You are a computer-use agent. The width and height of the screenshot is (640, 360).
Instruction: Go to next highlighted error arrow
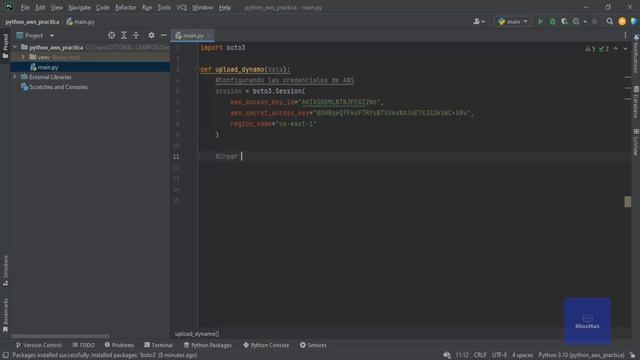tap(625, 49)
